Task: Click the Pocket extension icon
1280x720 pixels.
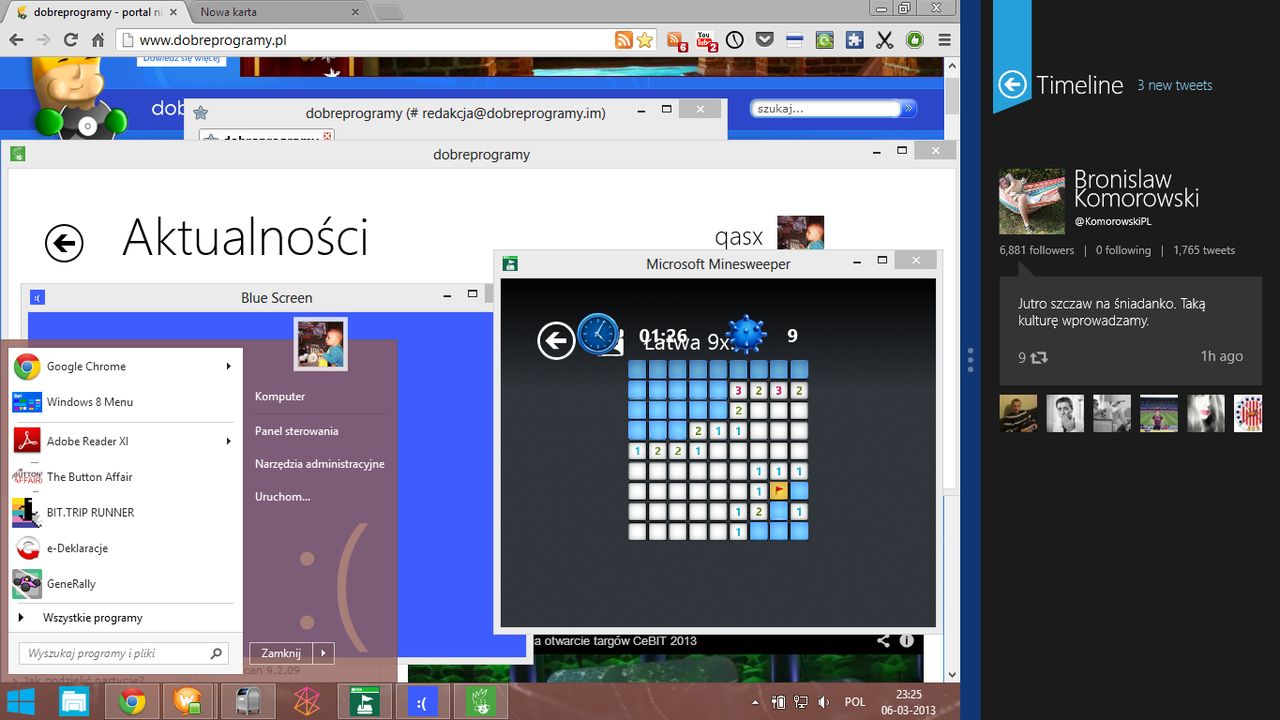Action: tap(765, 40)
